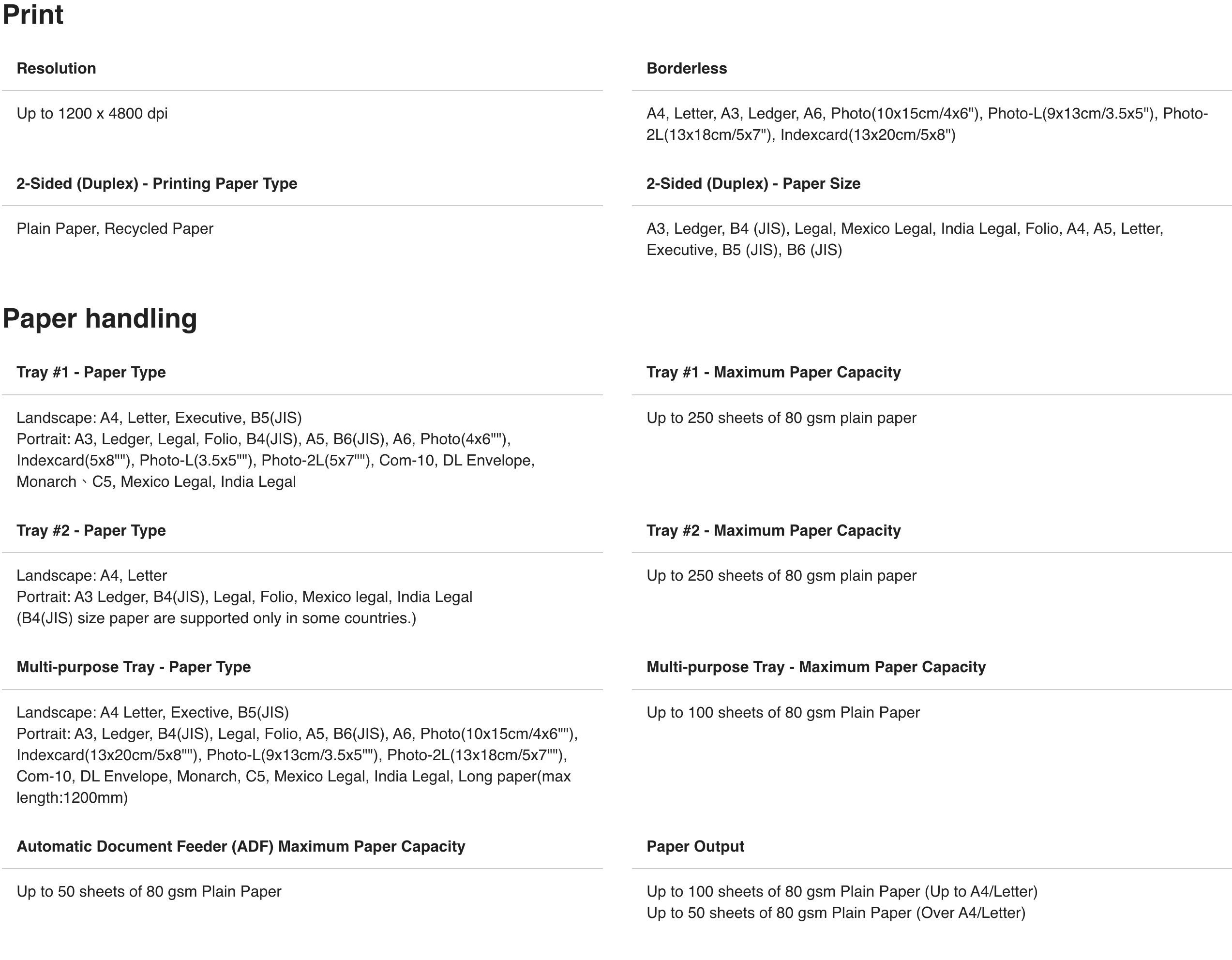Click the Multi-purpose Tray - Paper Type label
This screenshot has width=1232, height=960.
(134, 667)
